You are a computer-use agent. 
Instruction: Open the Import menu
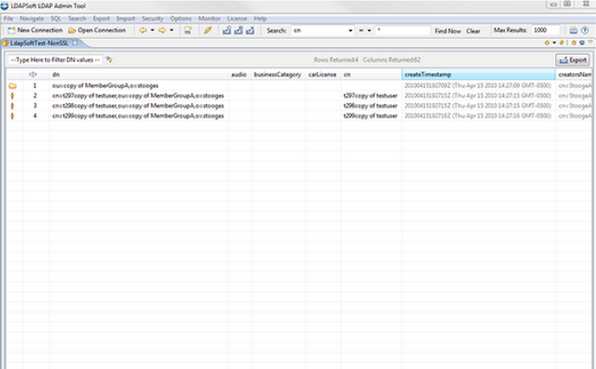pos(126,19)
